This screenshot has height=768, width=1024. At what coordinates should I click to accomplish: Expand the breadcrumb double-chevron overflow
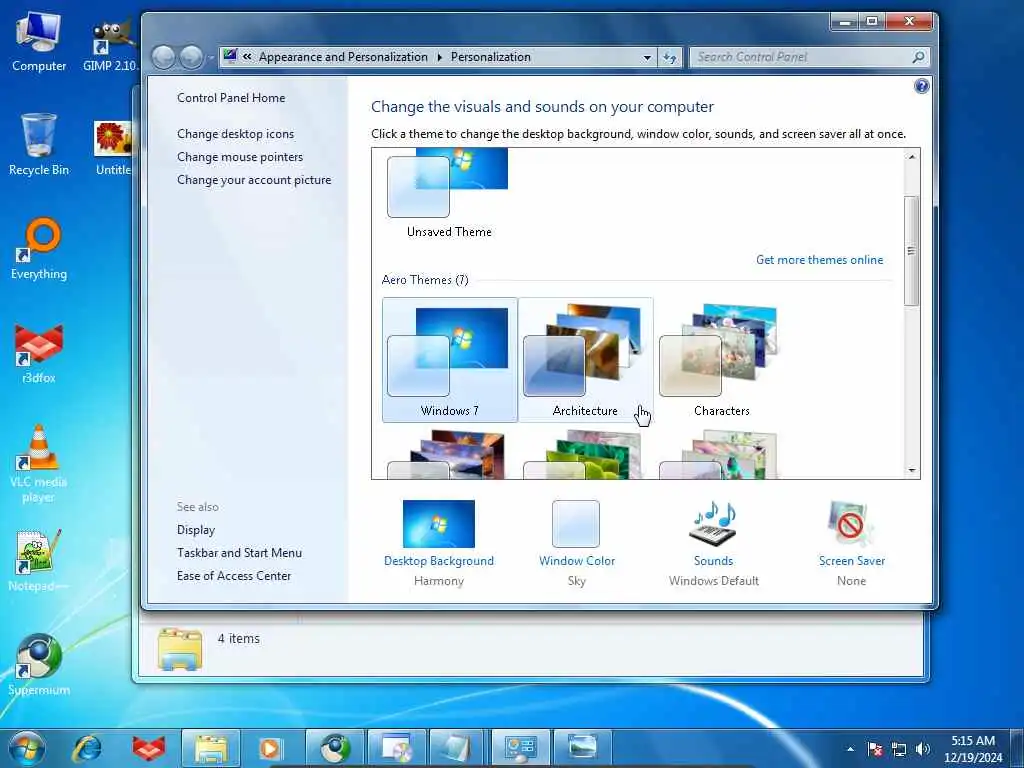point(247,57)
